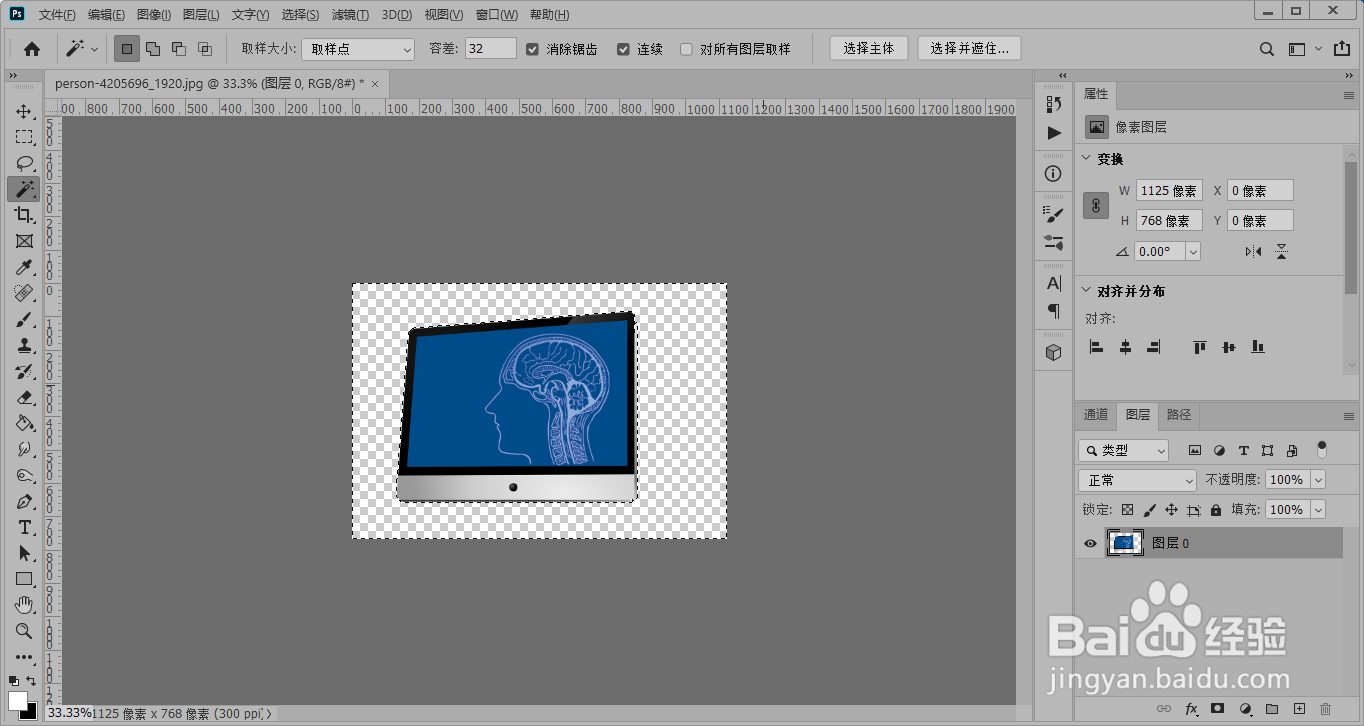Choose add to selection mode
Image resolution: width=1364 pixels, height=726 pixels.
click(153, 49)
